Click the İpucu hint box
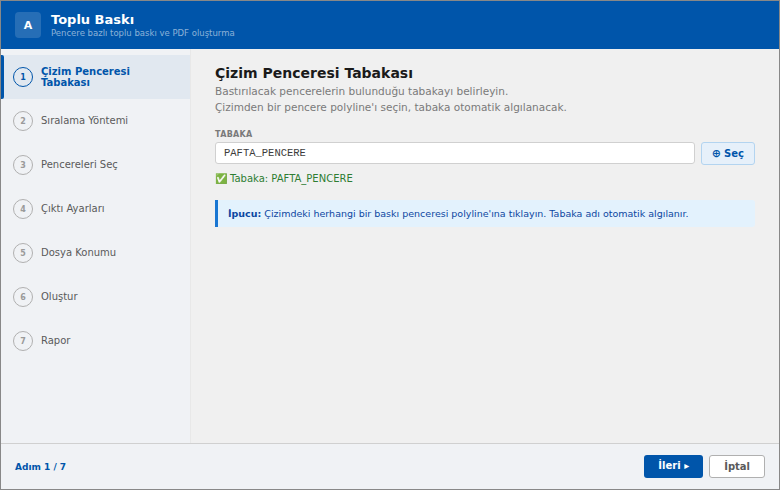Screen dimensions: 780x490 [485, 213]
